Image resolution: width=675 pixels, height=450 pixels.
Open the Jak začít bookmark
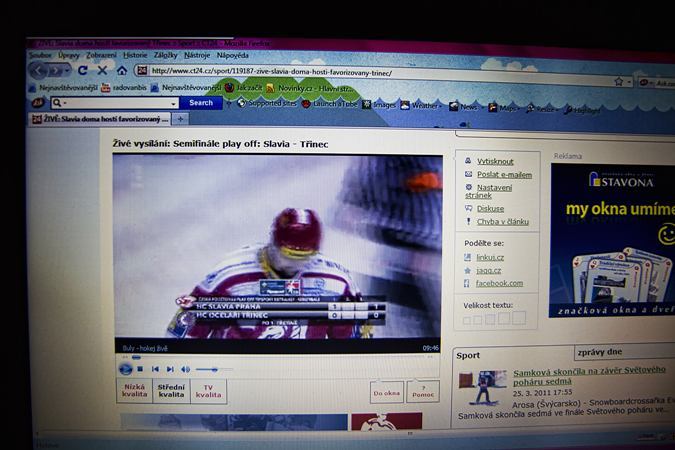click(243, 88)
